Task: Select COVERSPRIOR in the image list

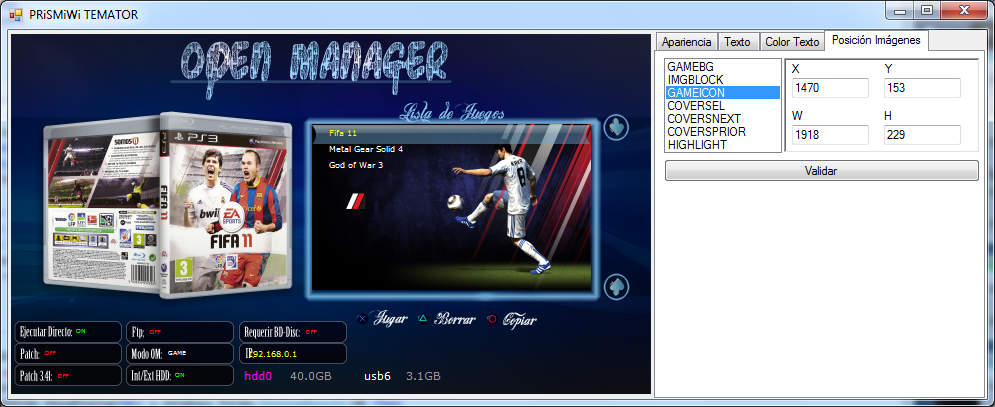Action: tap(722, 131)
